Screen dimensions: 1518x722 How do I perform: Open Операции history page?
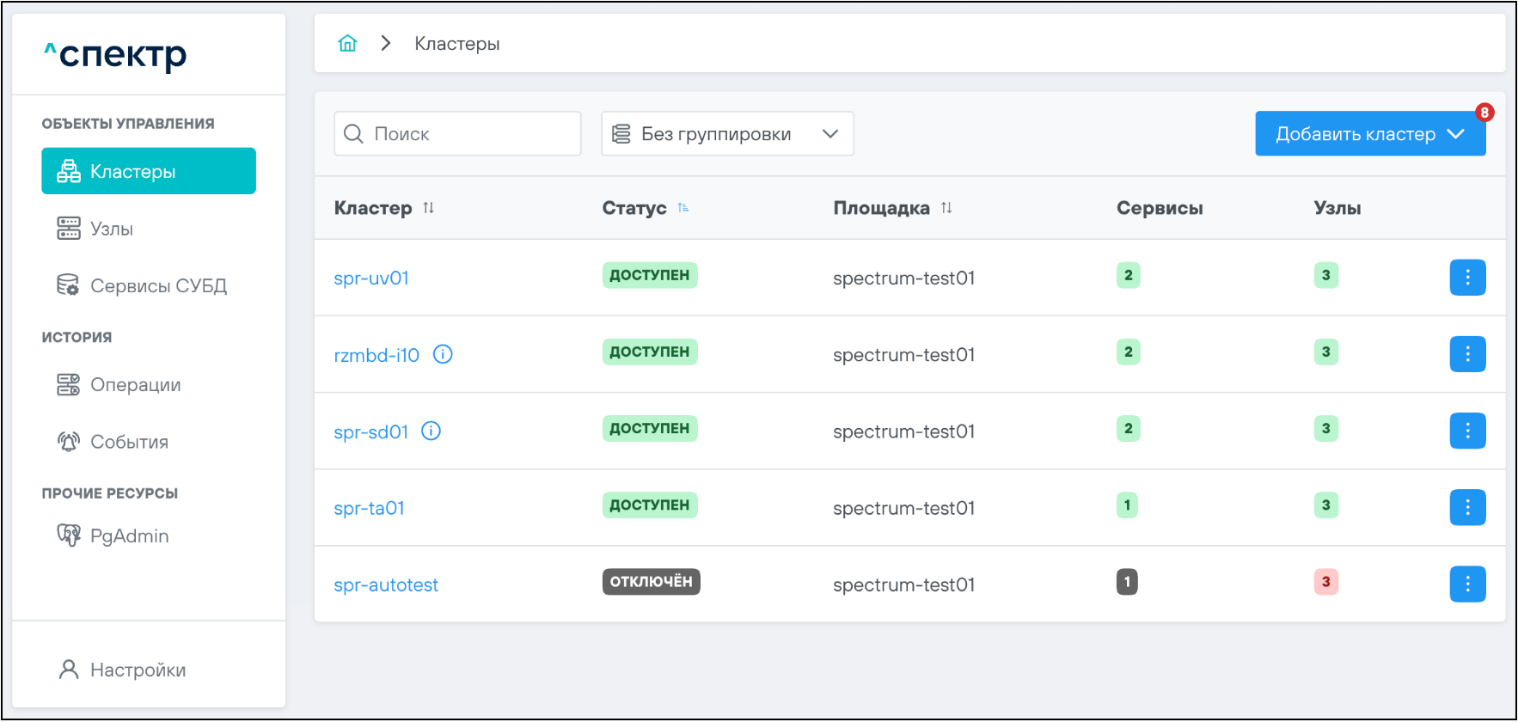pos(135,385)
